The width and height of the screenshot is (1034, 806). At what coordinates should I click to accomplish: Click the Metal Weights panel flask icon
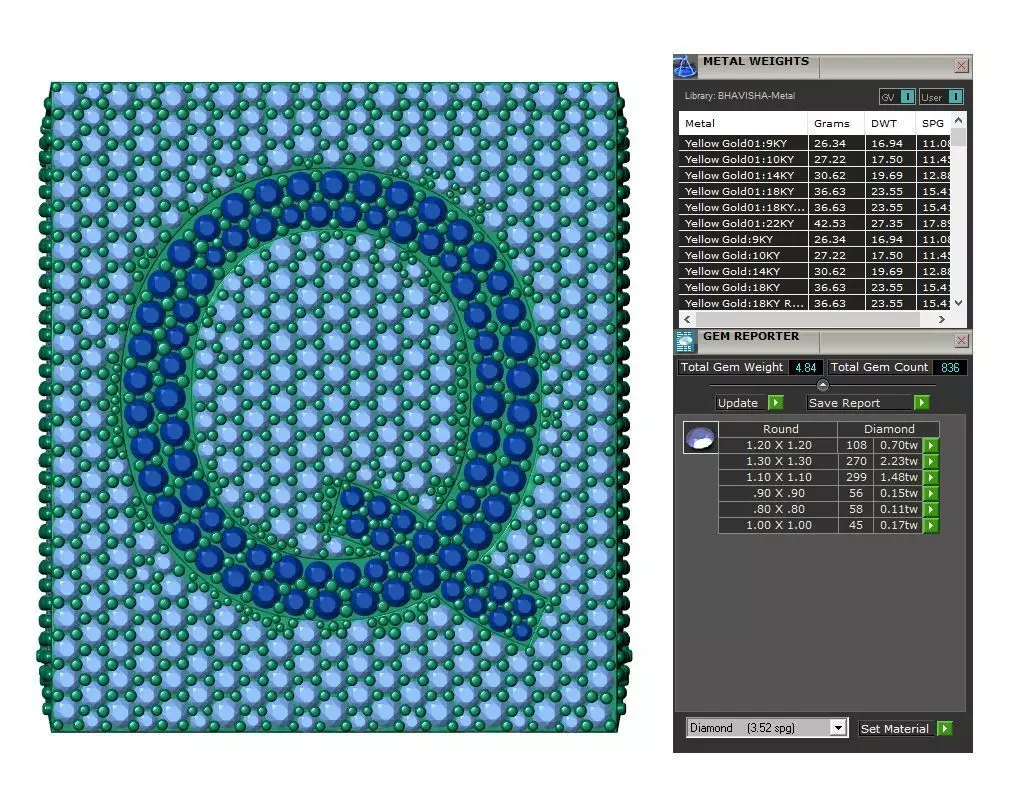pos(685,67)
